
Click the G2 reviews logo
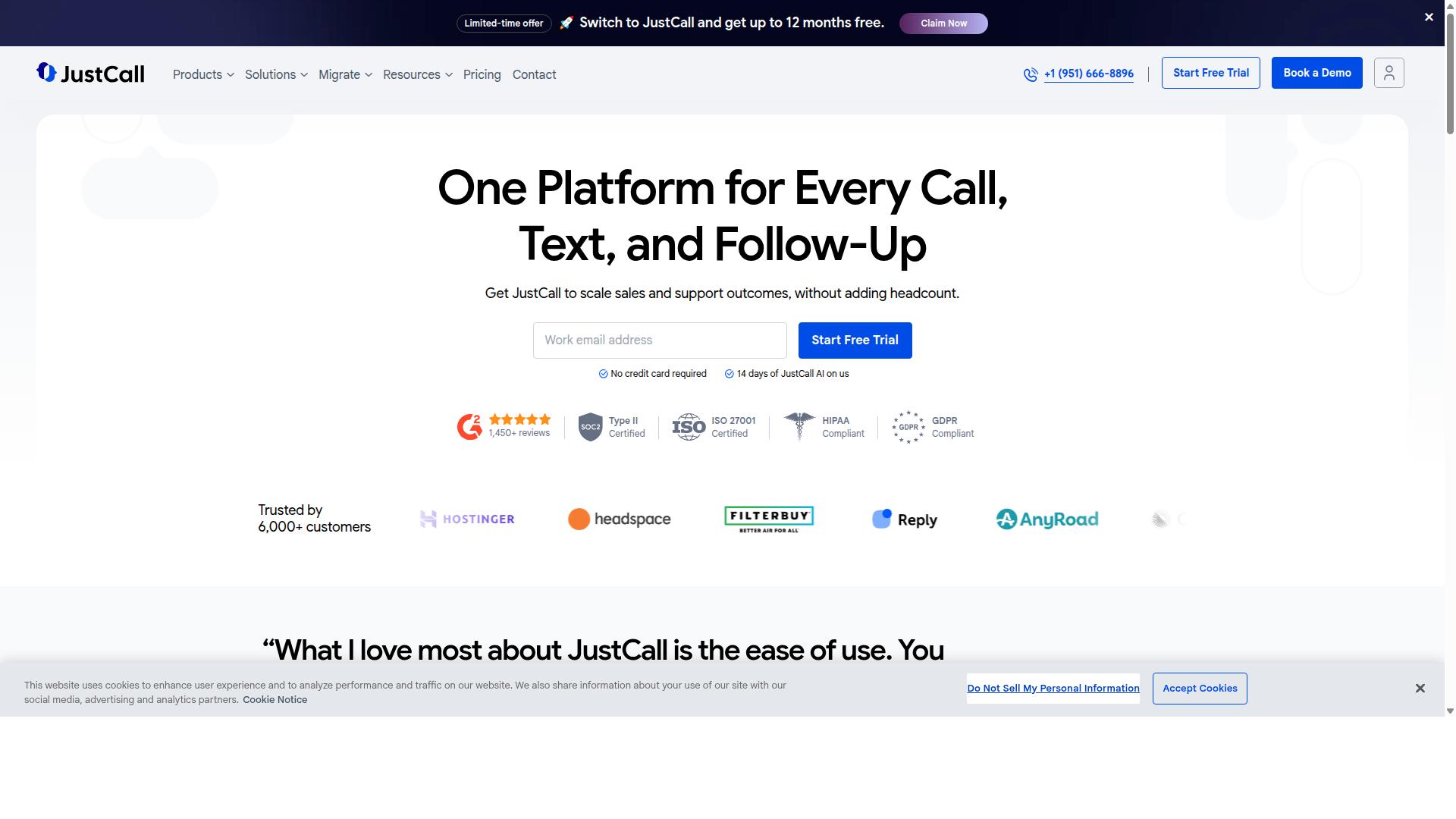[x=469, y=427]
